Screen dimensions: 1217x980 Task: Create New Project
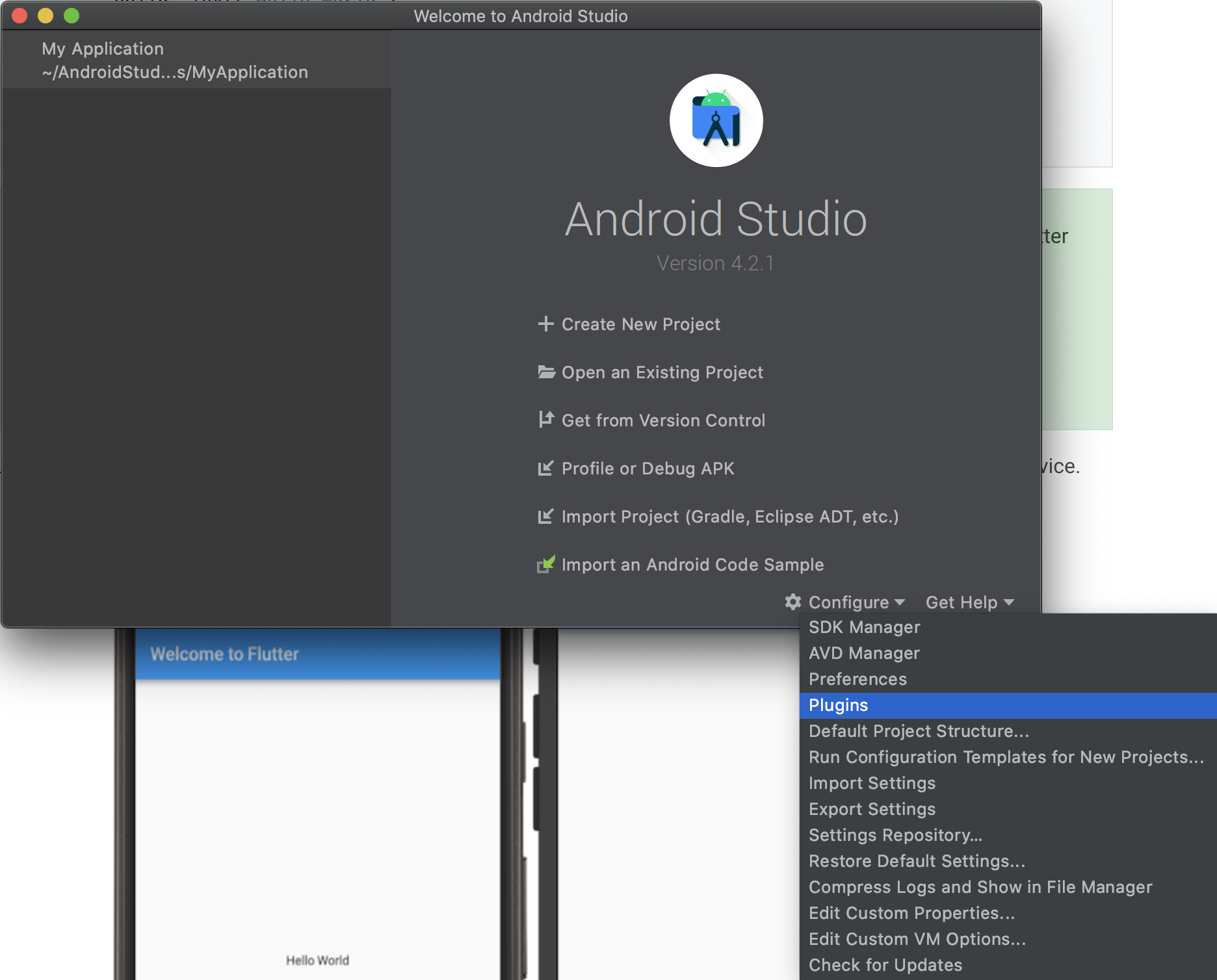(x=640, y=324)
